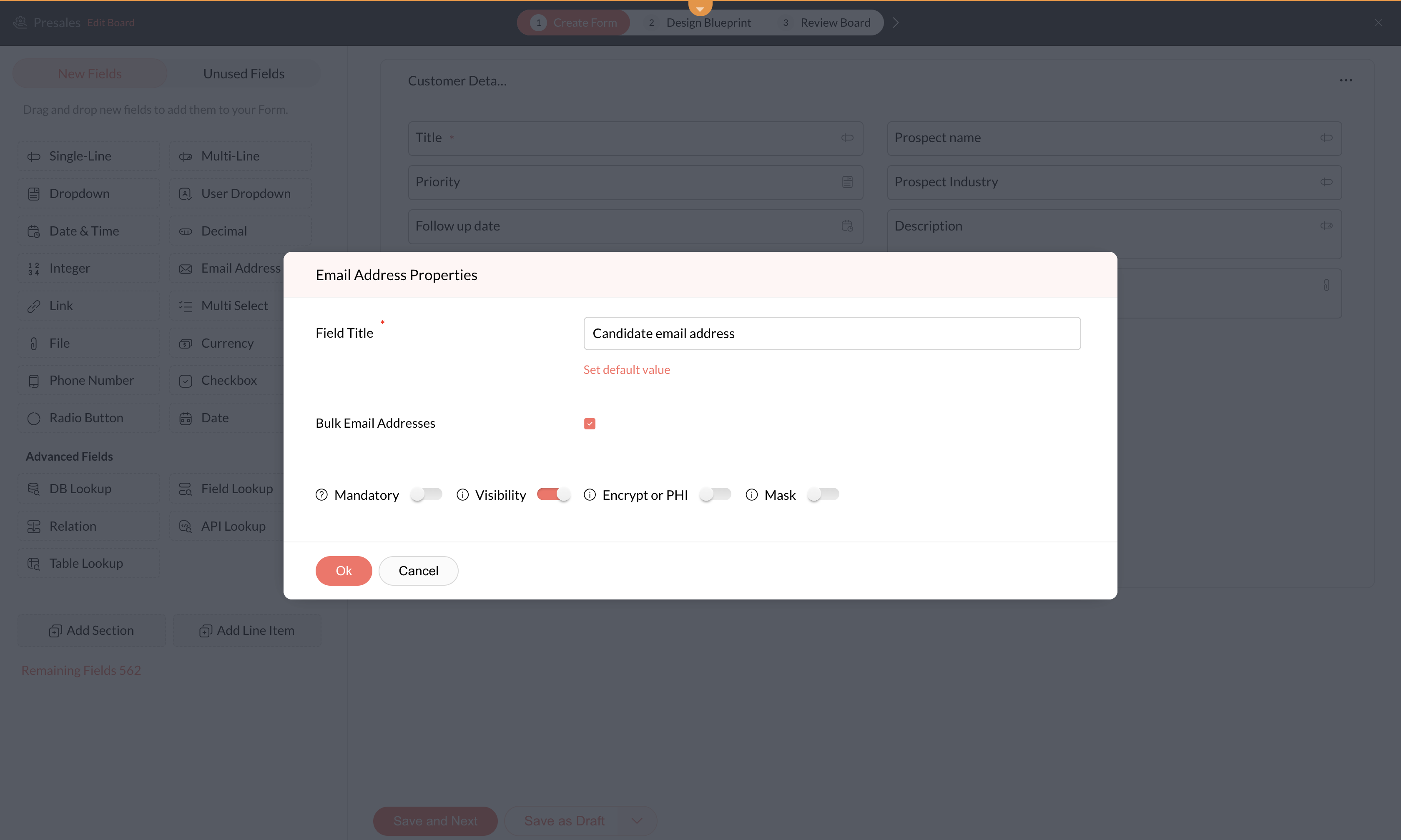Image resolution: width=1401 pixels, height=840 pixels.
Task: Expand the orange top notch dropdown
Action: (x=700, y=8)
